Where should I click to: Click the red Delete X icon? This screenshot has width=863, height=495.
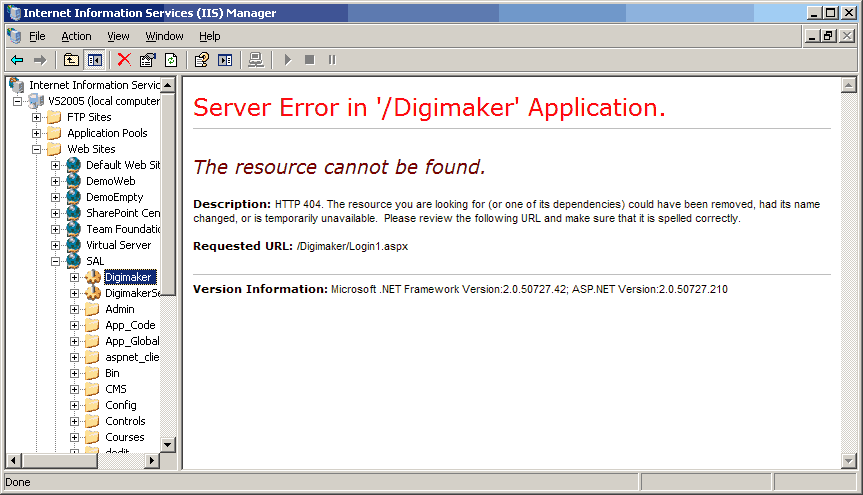124,59
